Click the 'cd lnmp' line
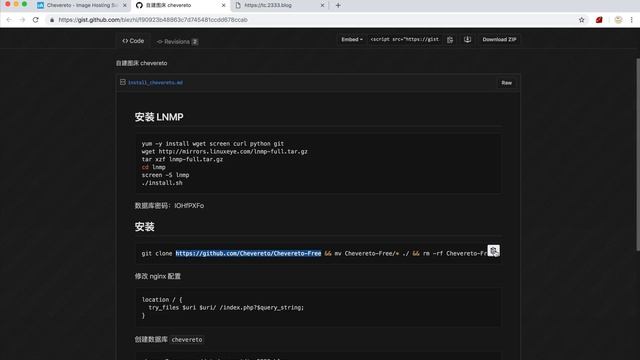 (153, 167)
